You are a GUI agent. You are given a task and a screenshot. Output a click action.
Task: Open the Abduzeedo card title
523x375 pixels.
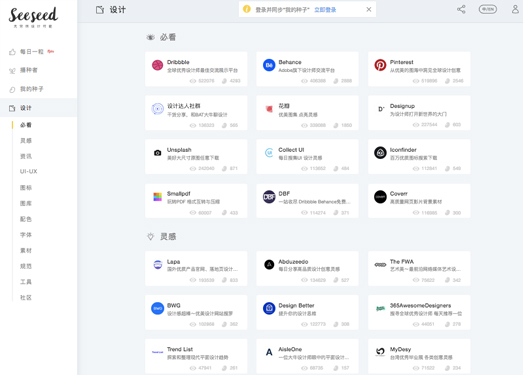point(293,262)
